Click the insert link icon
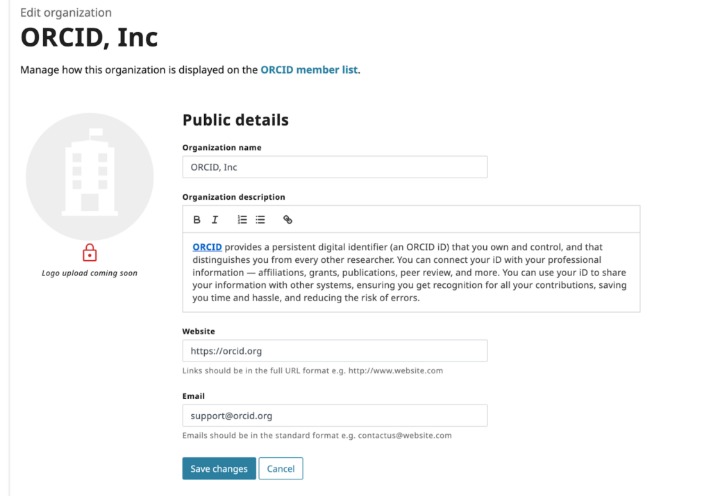The height and width of the screenshot is (496, 711). tap(288, 220)
